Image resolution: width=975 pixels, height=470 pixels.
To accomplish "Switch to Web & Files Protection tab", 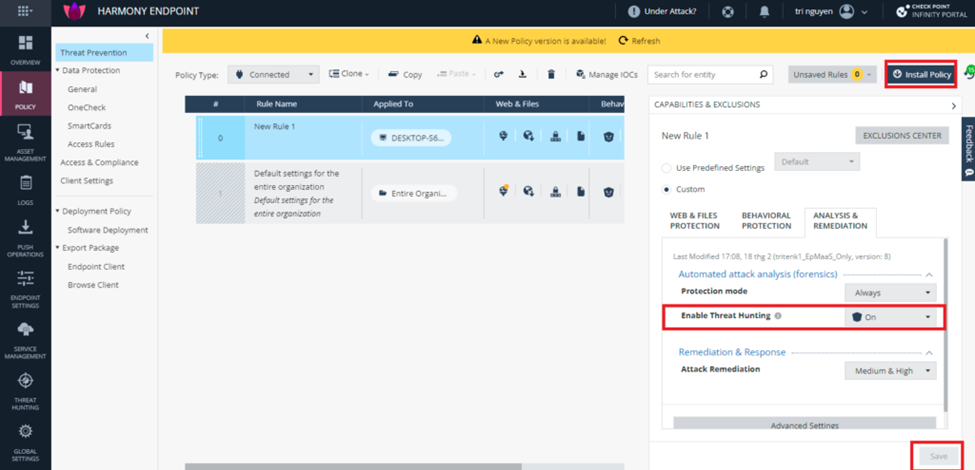I will (695, 221).
